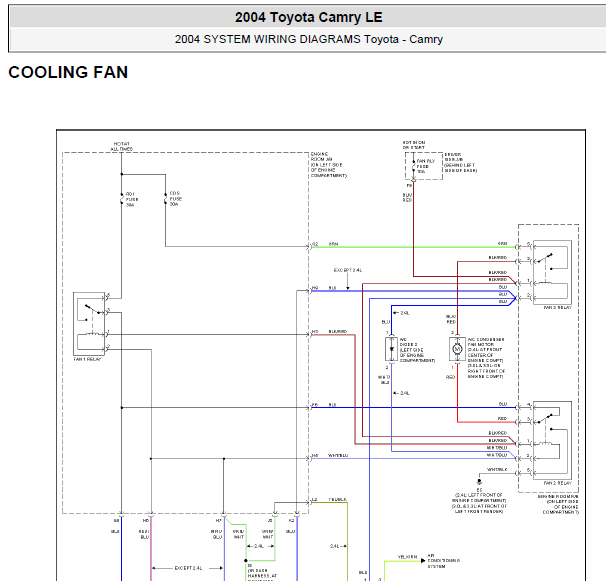Click the "2004 SYSTEM WIRING DIAGRAMS Toyota - Camry" subtitle
The height and width of the screenshot is (581, 606).
(308, 39)
